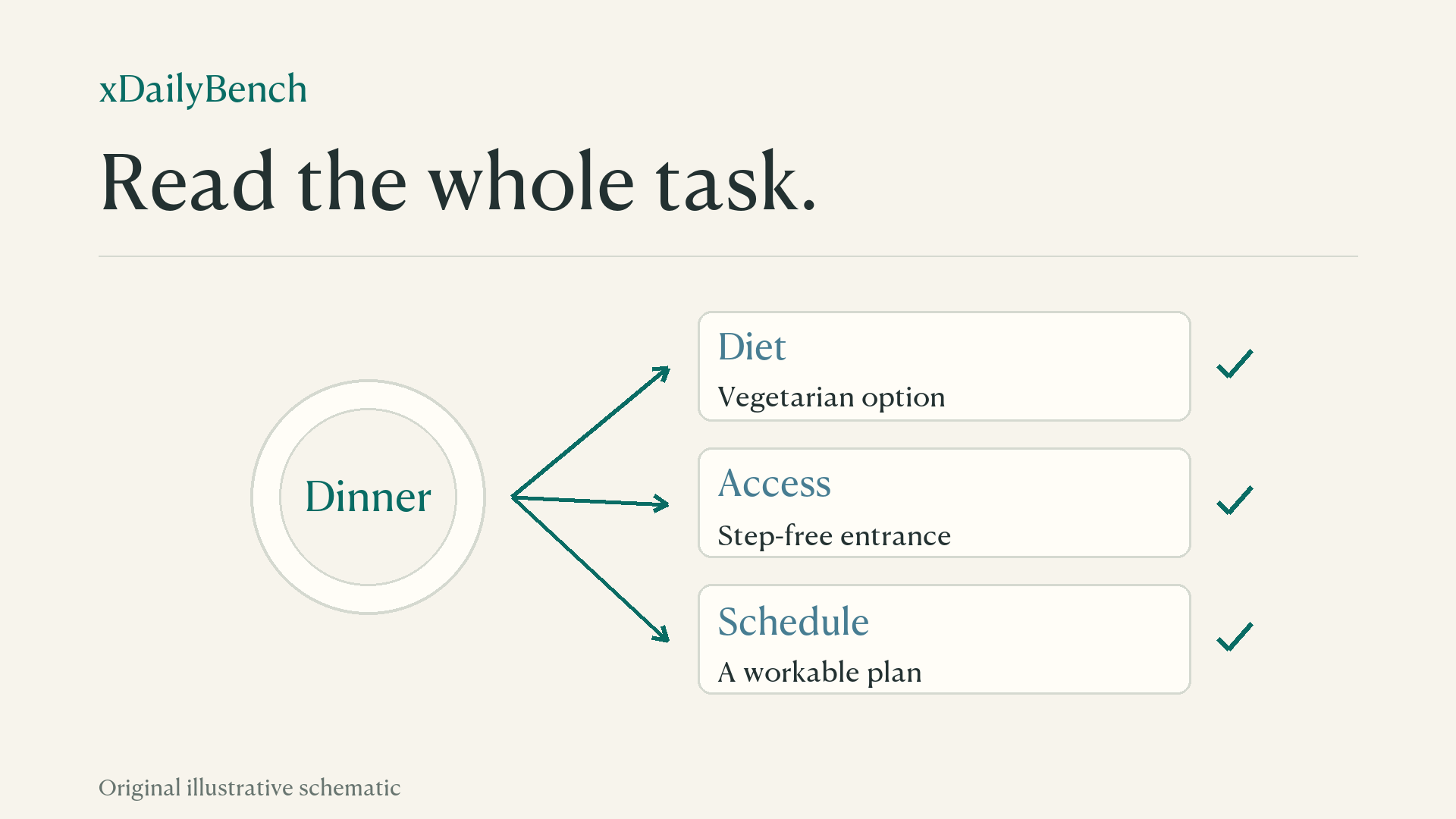Select the Diet card
Screen dimensions: 1456x819
pos(944,366)
